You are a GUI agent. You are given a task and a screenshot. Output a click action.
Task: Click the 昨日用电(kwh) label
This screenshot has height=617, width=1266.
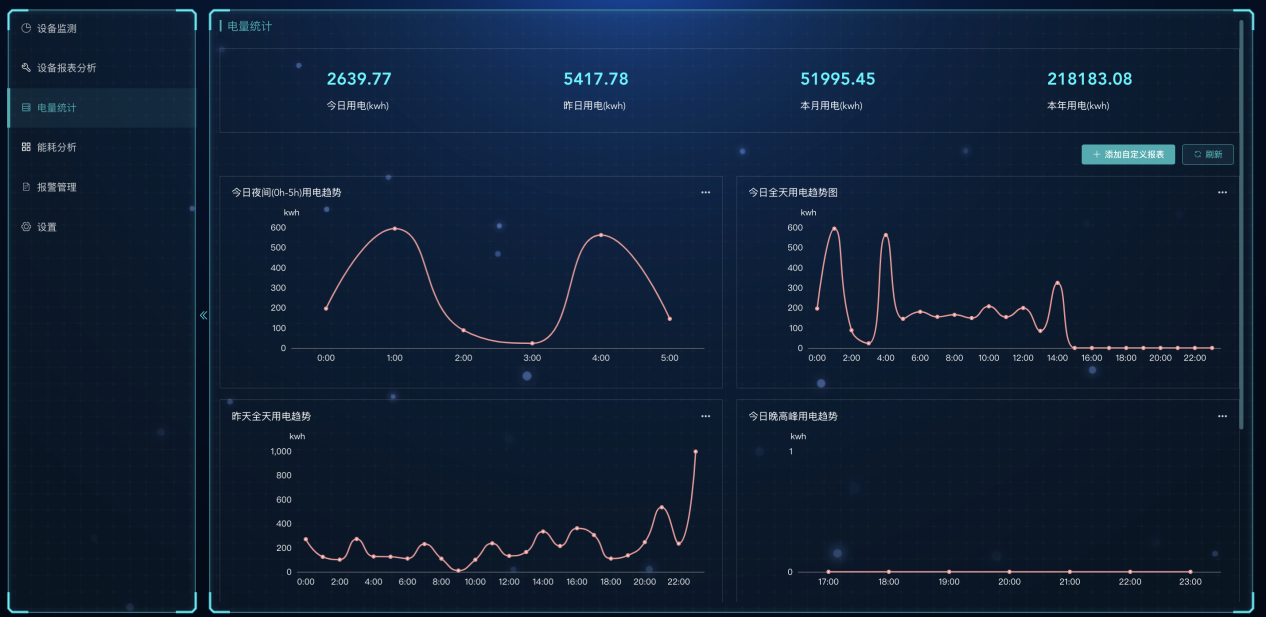point(595,106)
